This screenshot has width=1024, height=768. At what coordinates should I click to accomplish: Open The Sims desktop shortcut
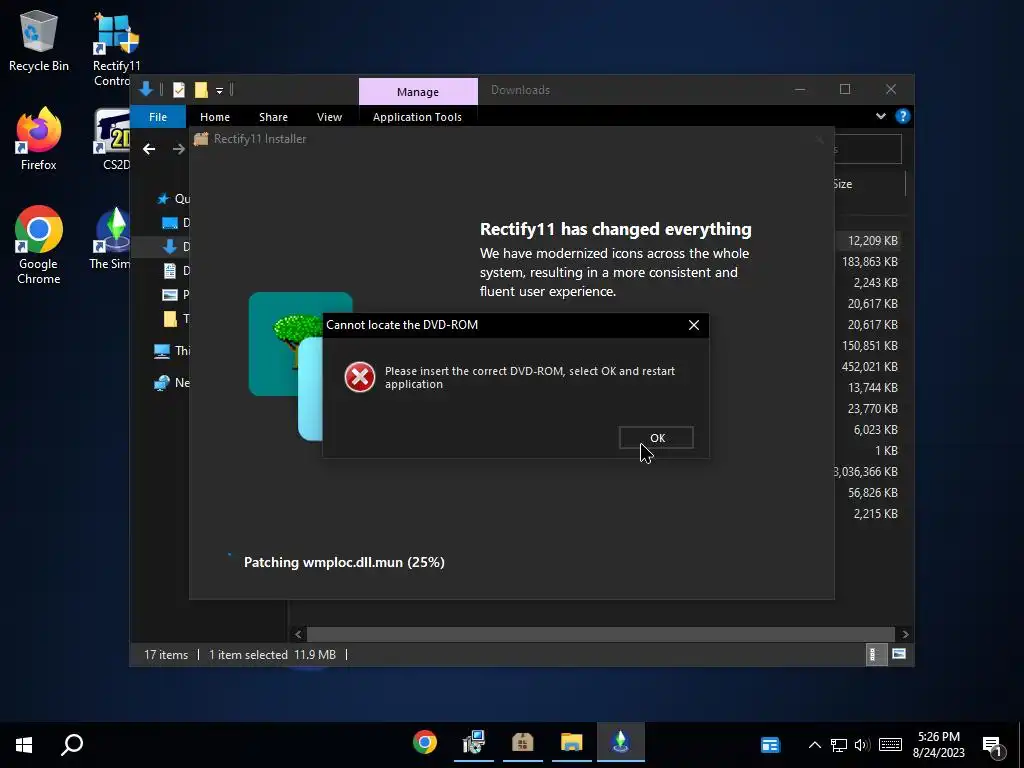point(111,238)
